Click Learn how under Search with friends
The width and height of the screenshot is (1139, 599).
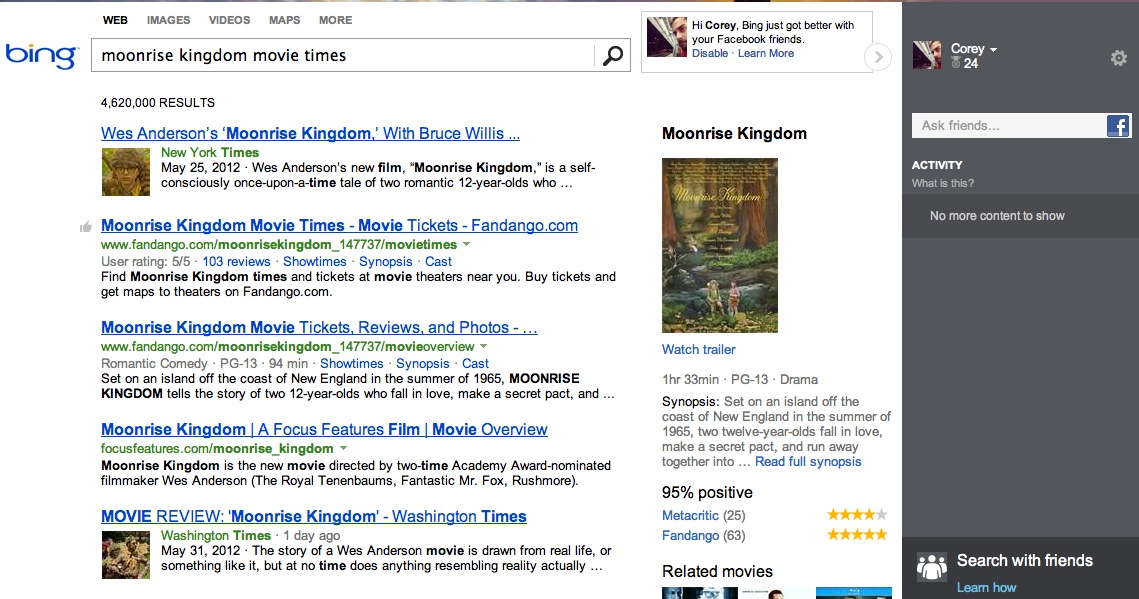click(986, 587)
